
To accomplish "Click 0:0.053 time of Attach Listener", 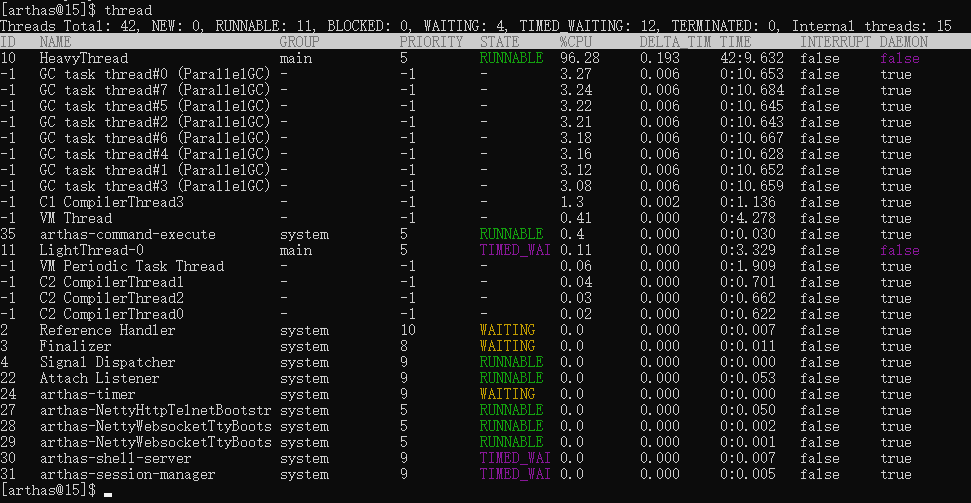I will [x=747, y=378].
